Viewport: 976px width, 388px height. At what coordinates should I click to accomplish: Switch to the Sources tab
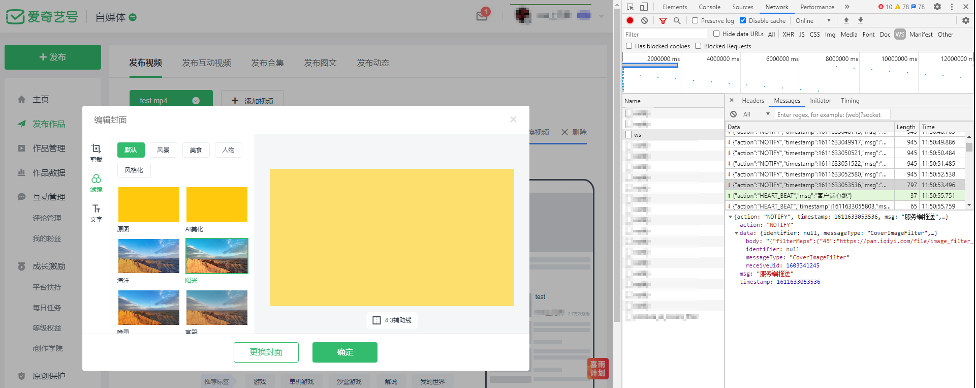point(743,7)
